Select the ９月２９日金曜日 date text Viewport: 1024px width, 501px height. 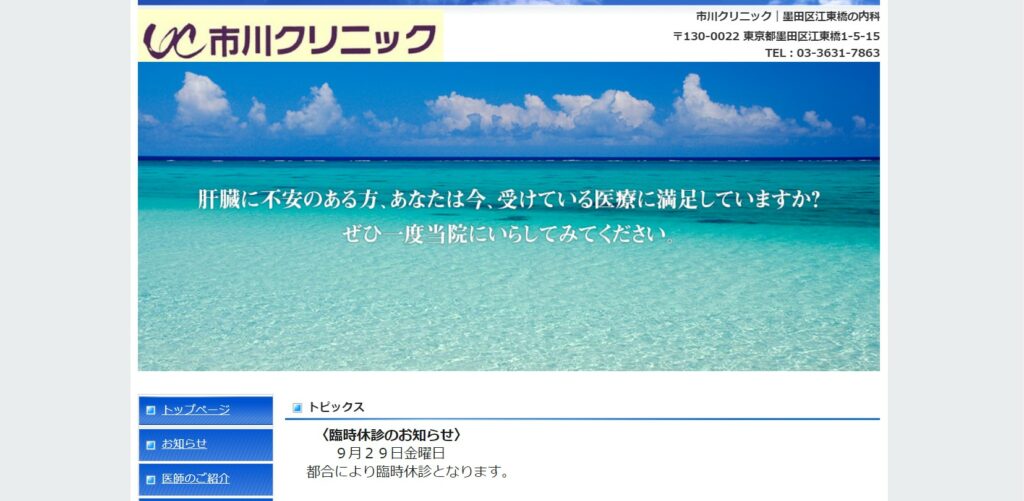click(x=391, y=453)
